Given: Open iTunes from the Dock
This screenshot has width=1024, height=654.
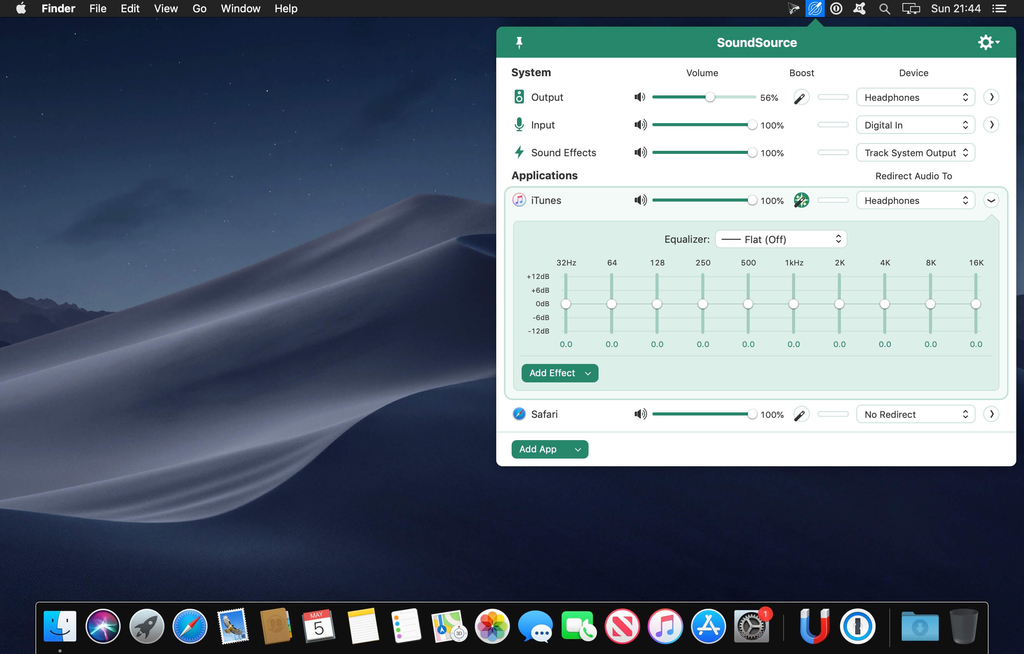Looking at the screenshot, I should (x=665, y=626).
